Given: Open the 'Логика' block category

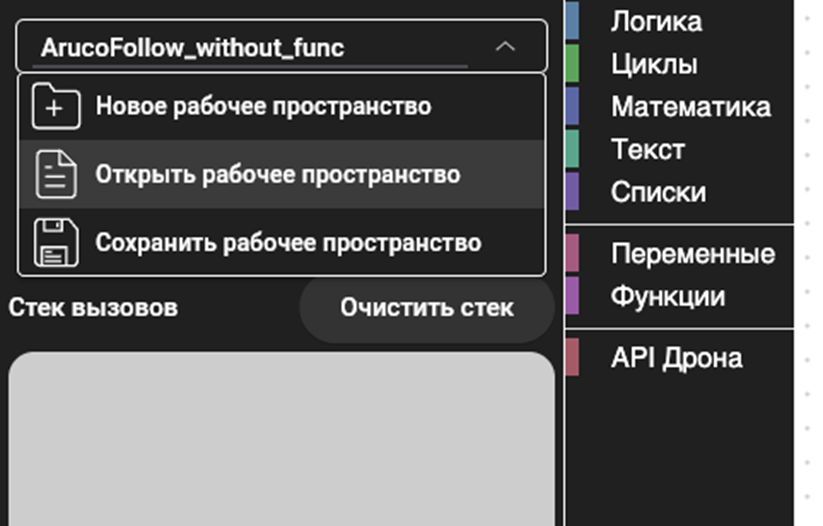Looking at the screenshot, I should click(656, 21).
